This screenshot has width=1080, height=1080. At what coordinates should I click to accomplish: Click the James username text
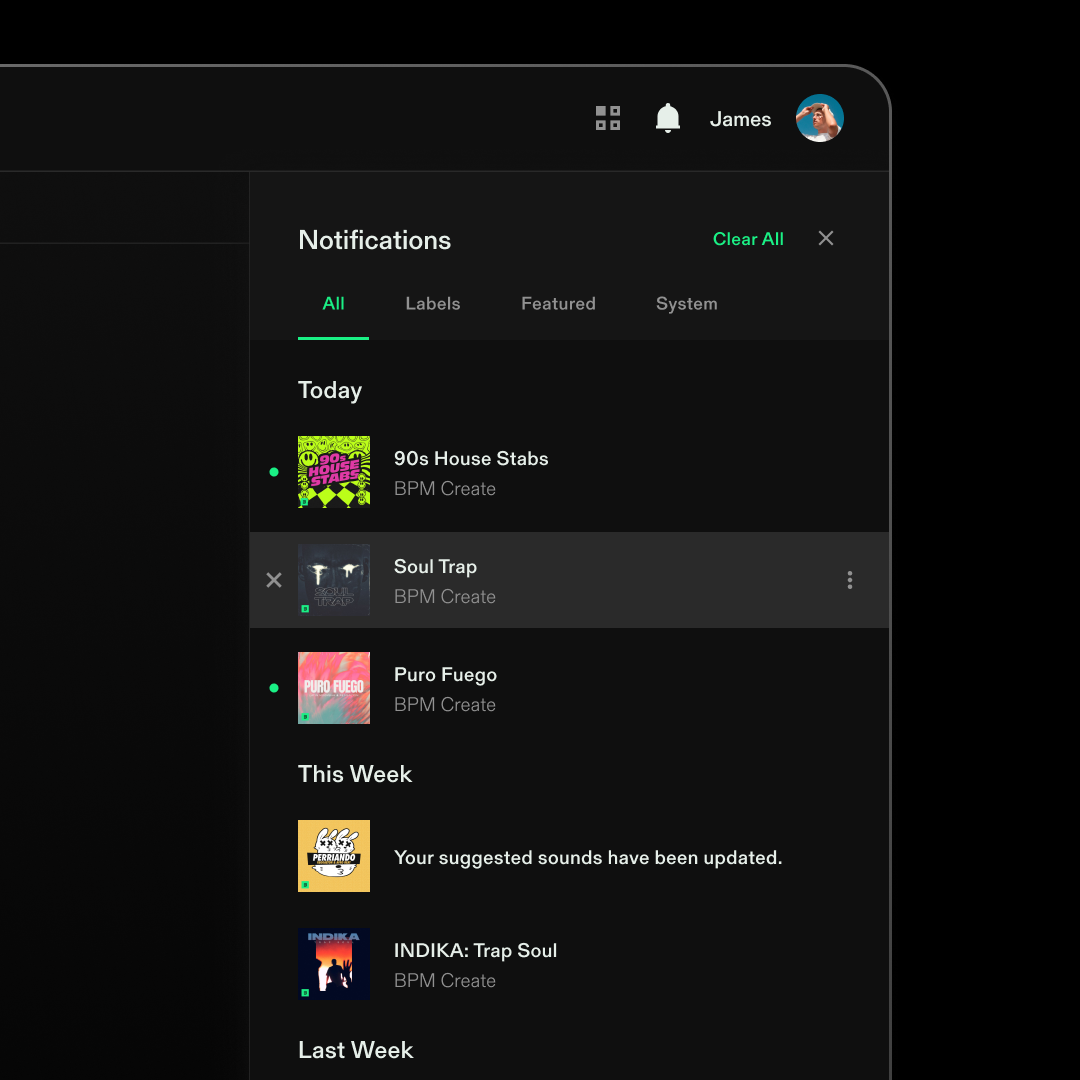click(740, 119)
